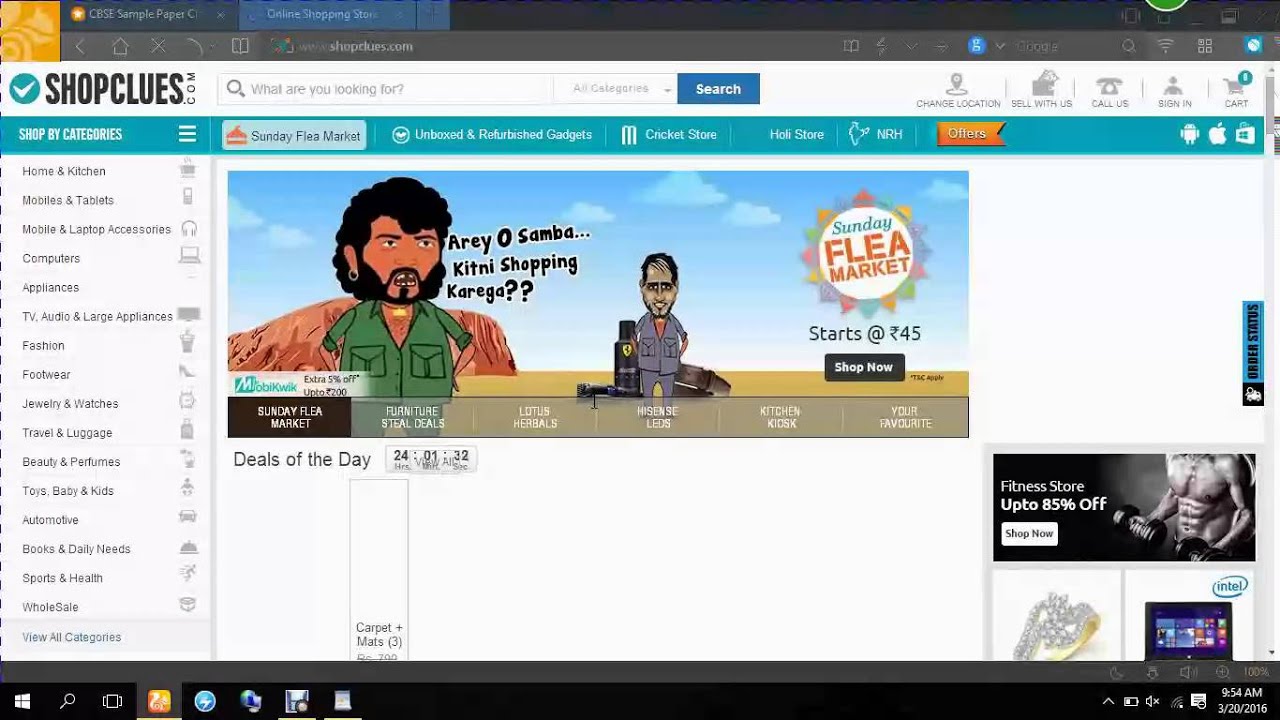Open Windows Start menu
The height and width of the screenshot is (720, 1280).
click(22, 701)
